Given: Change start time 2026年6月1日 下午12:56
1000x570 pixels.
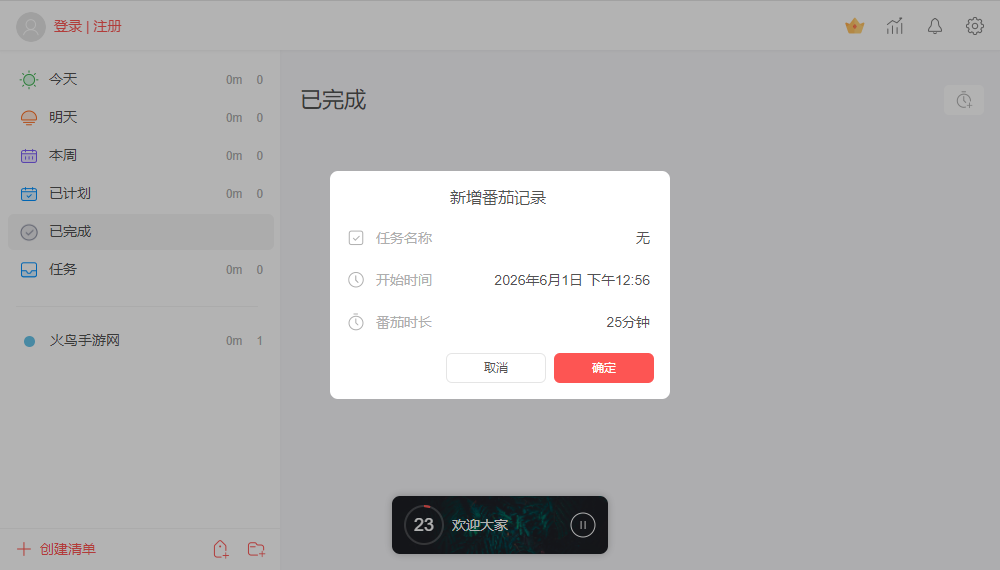Looking at the screenshot, I should coord(572,280).
